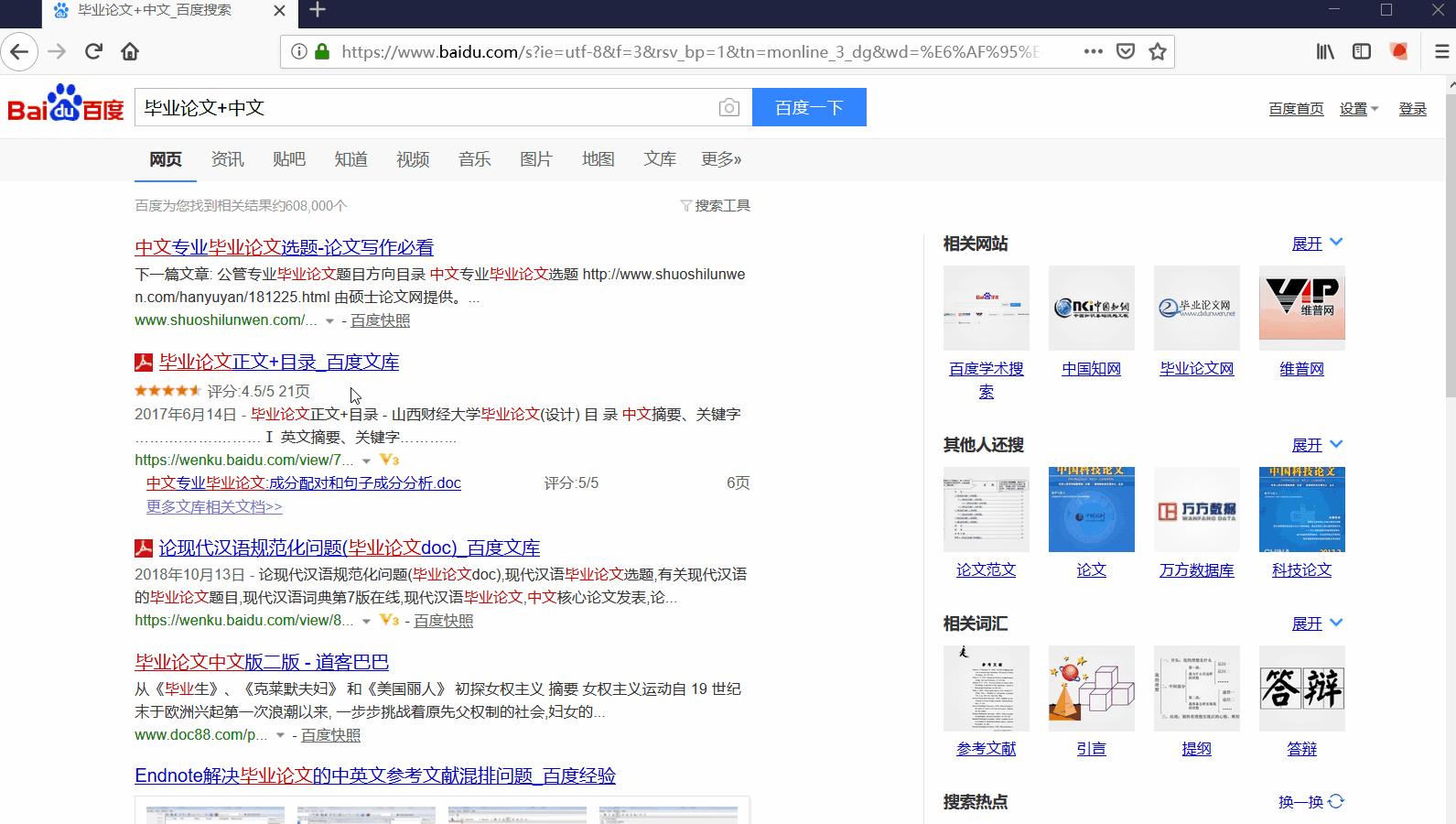Viewport: 1456px width, 824px height.
Task: Click the 中国知网 thumbnail image
Action: (x=1091, y=308)
